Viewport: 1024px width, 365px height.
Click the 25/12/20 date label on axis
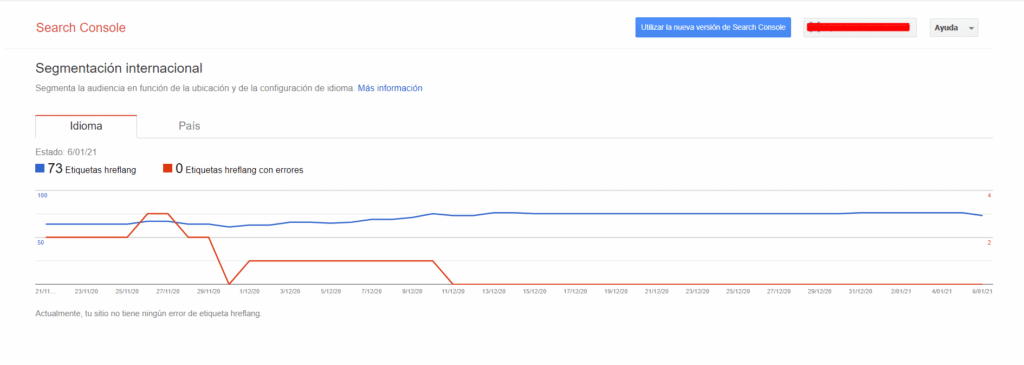739,291
